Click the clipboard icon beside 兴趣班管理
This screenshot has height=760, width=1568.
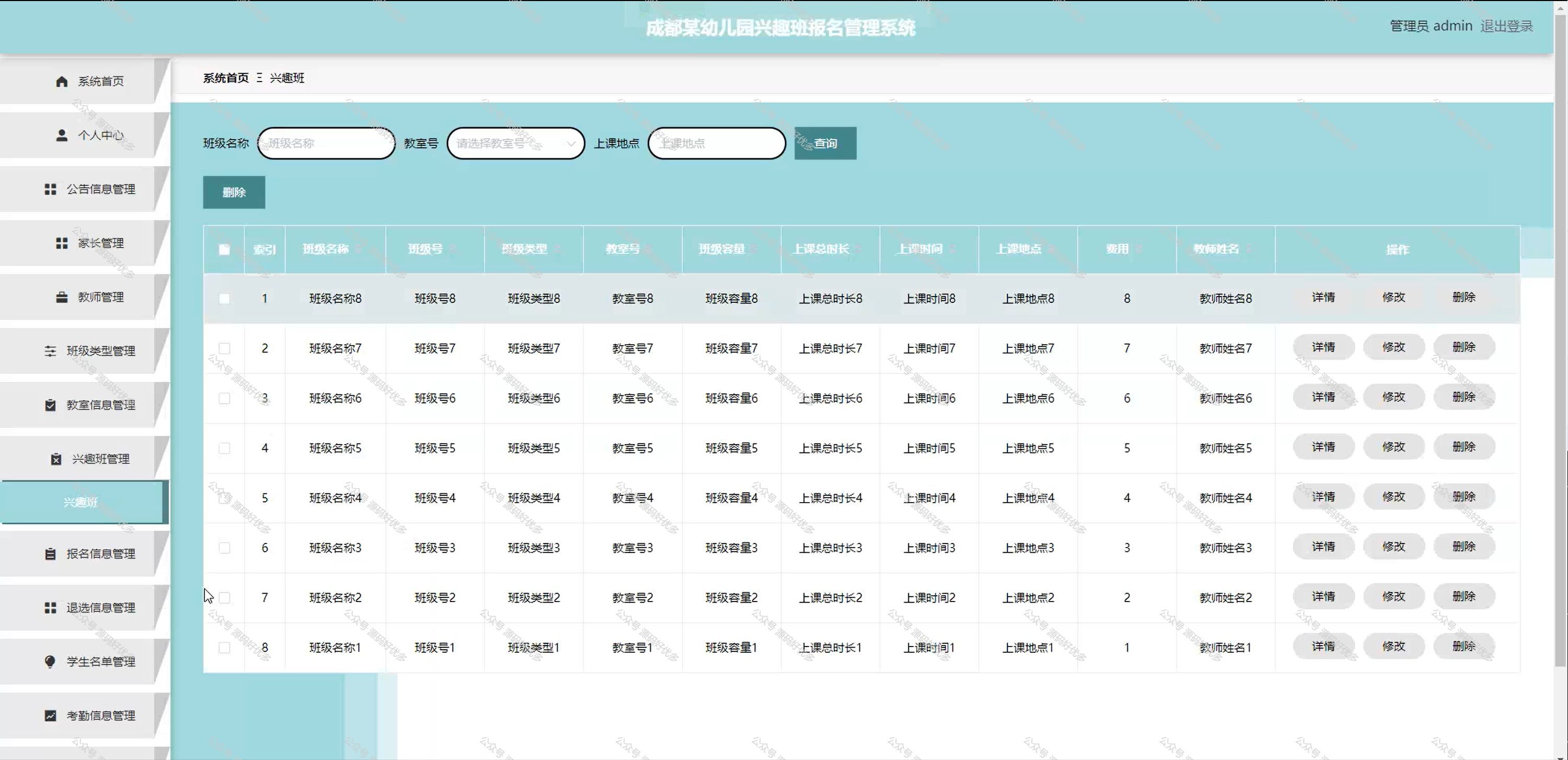pyautogui.click(x=56, y=459)
